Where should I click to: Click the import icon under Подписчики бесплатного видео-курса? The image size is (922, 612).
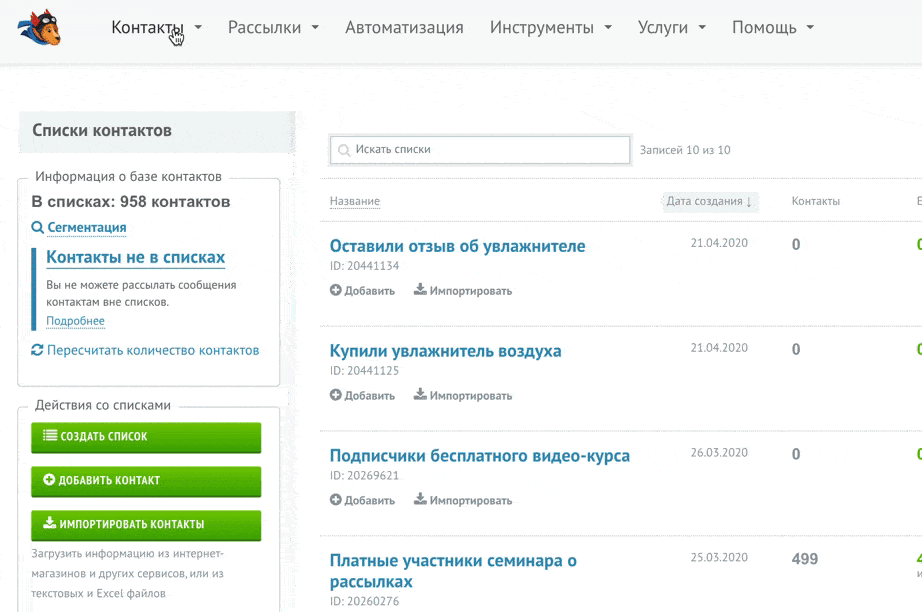tap(420, 499)
